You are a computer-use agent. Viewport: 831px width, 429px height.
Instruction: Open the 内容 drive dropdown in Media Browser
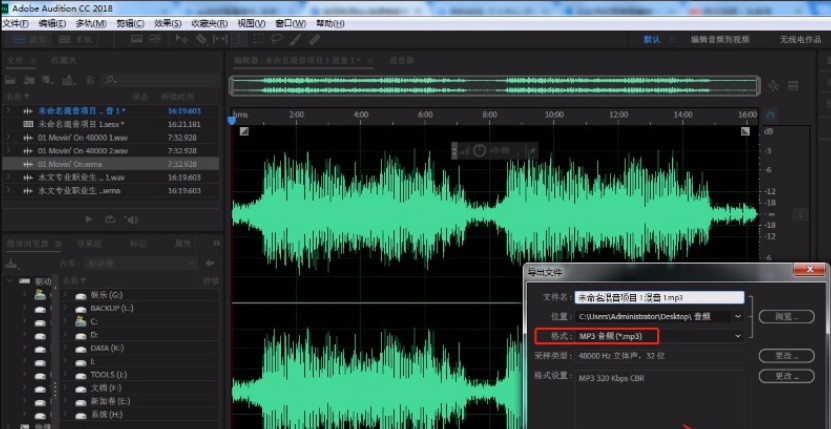click(142, 263)
